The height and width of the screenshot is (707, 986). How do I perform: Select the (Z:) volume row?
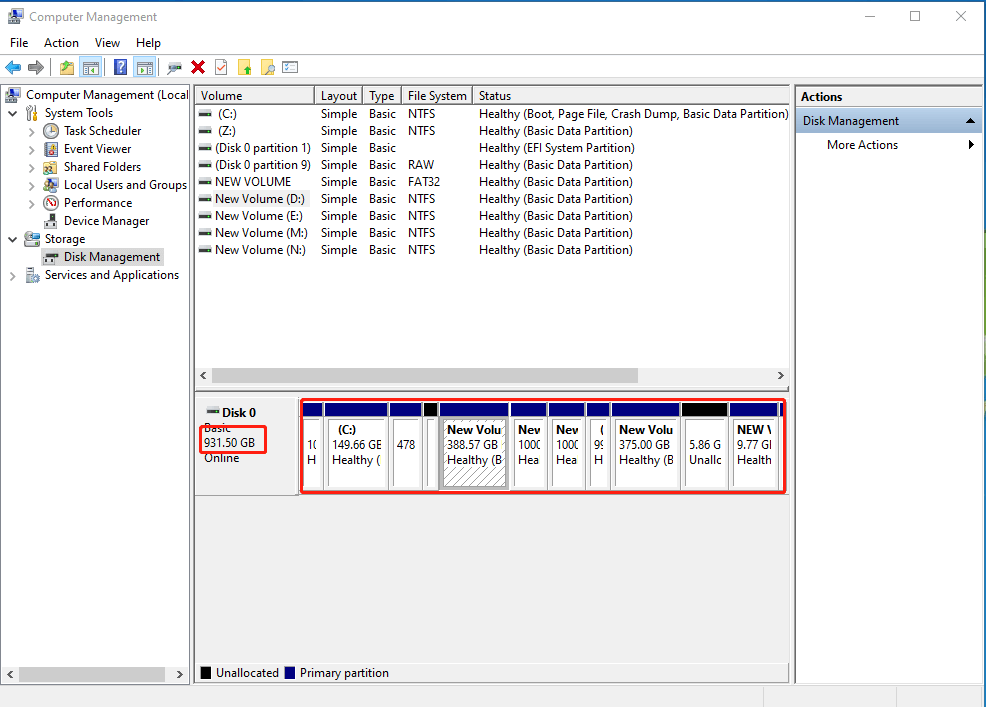(x=492, y=131)
